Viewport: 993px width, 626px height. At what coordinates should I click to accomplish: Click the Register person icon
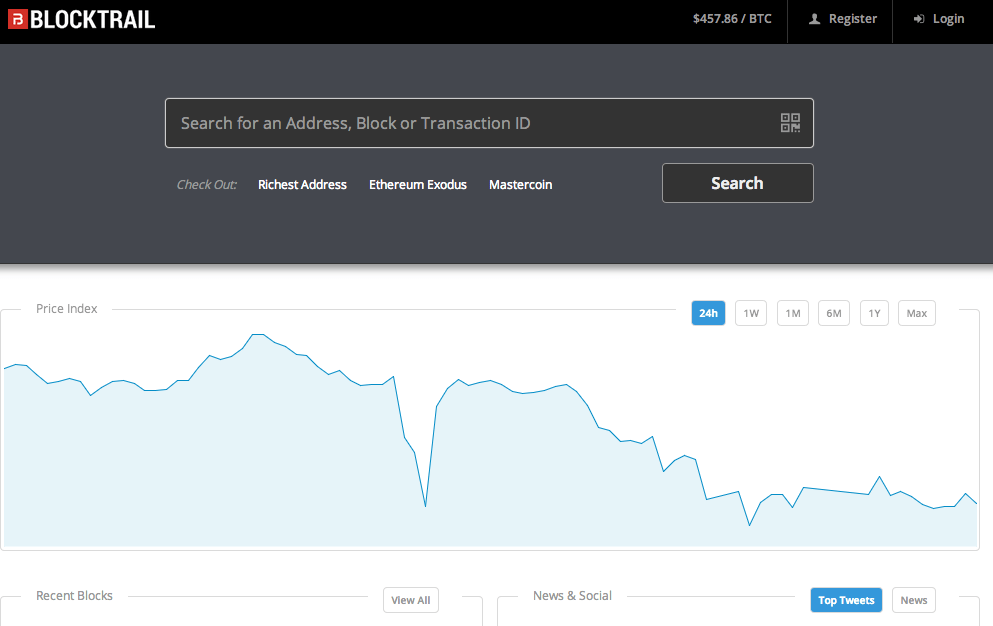pos(814,19)
